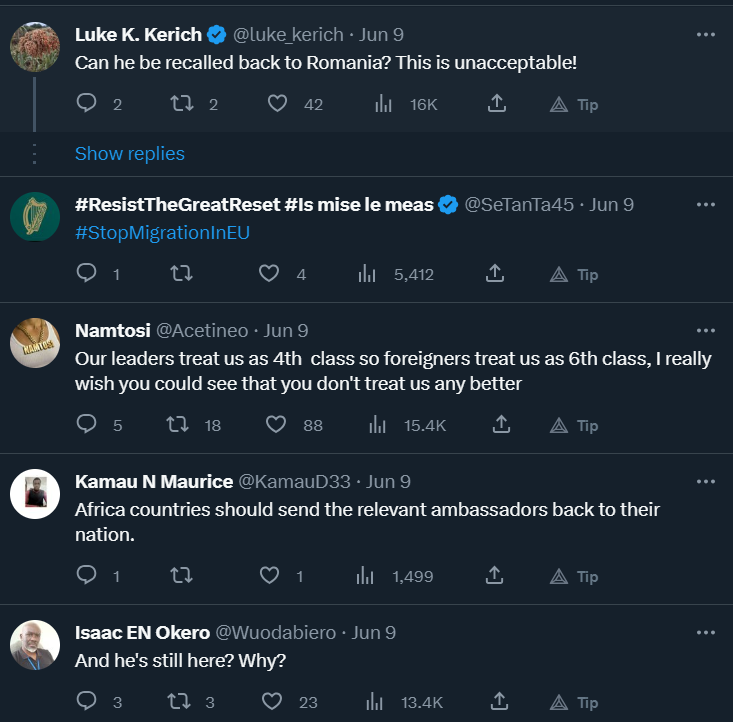This screenshot has width=733, height=722.
Task: Like Namtosi's tweet about leaders
Action: 277,425
